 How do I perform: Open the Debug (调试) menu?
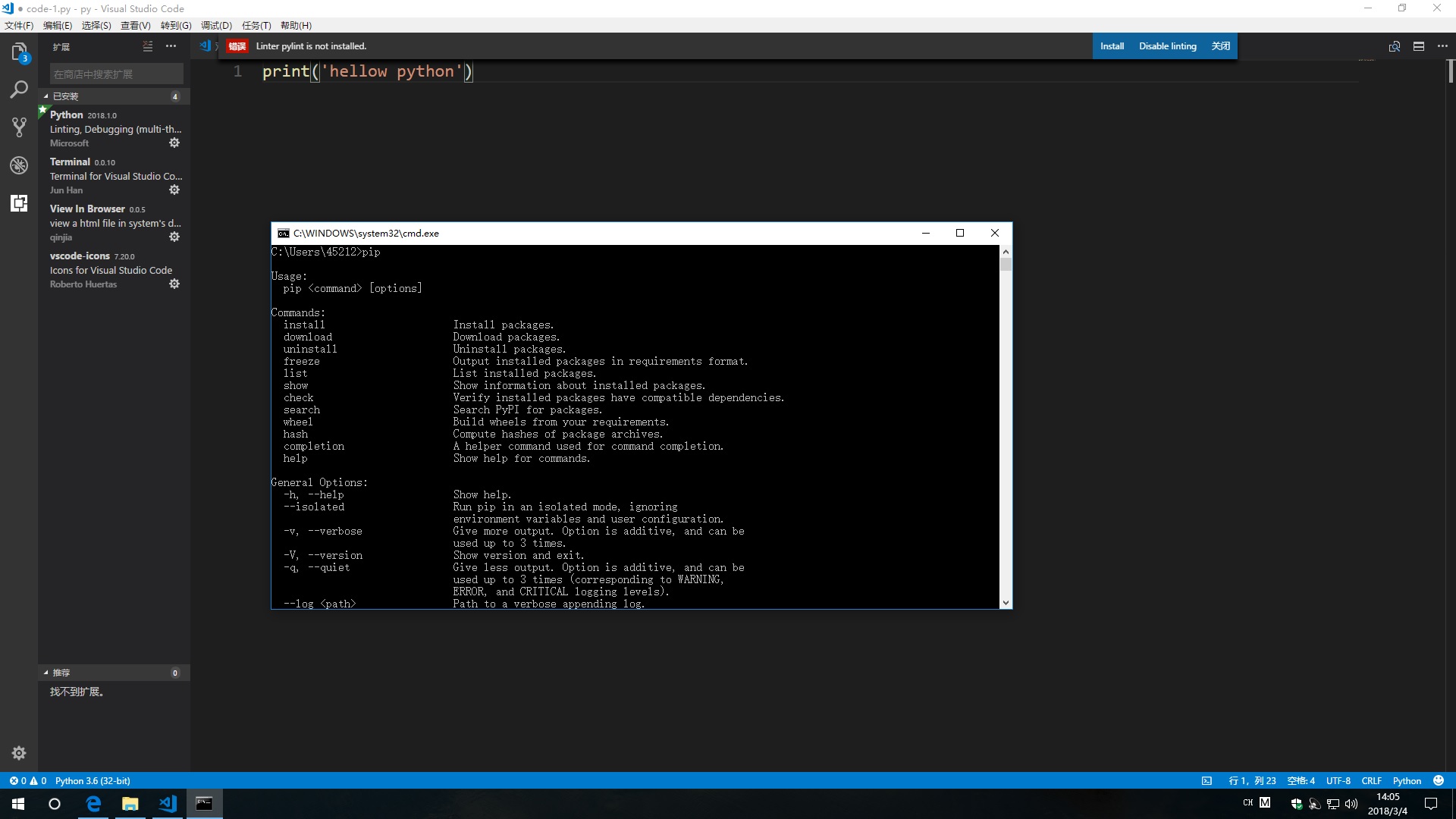(x=216, y=25)
